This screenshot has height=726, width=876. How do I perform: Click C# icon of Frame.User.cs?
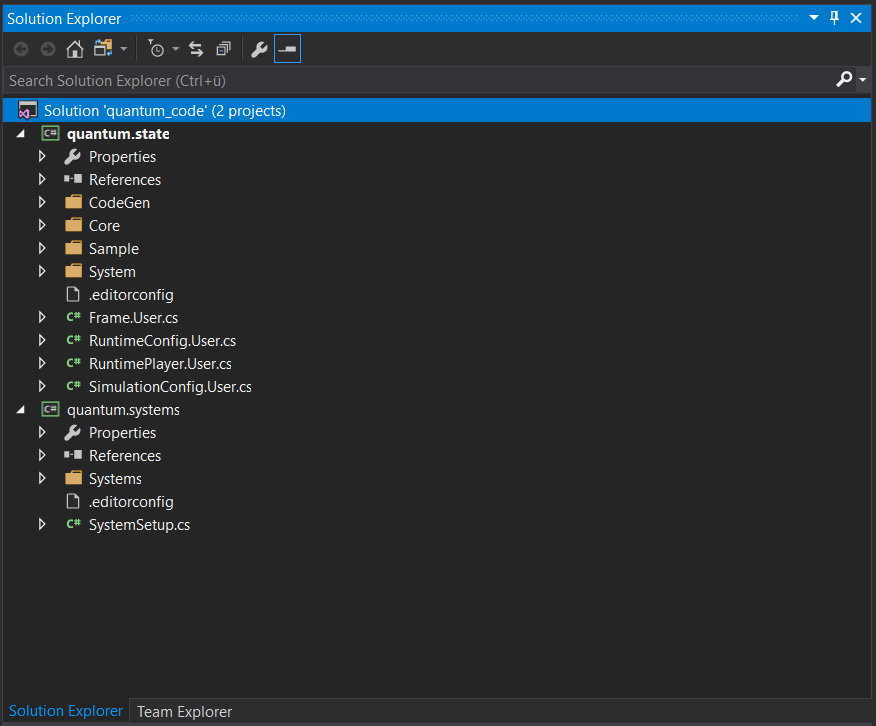point(73,317)
